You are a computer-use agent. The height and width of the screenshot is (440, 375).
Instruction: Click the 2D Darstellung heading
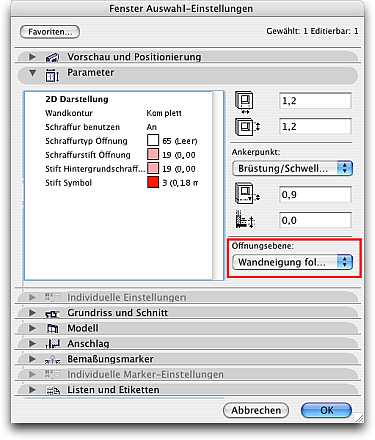point(77,99)
